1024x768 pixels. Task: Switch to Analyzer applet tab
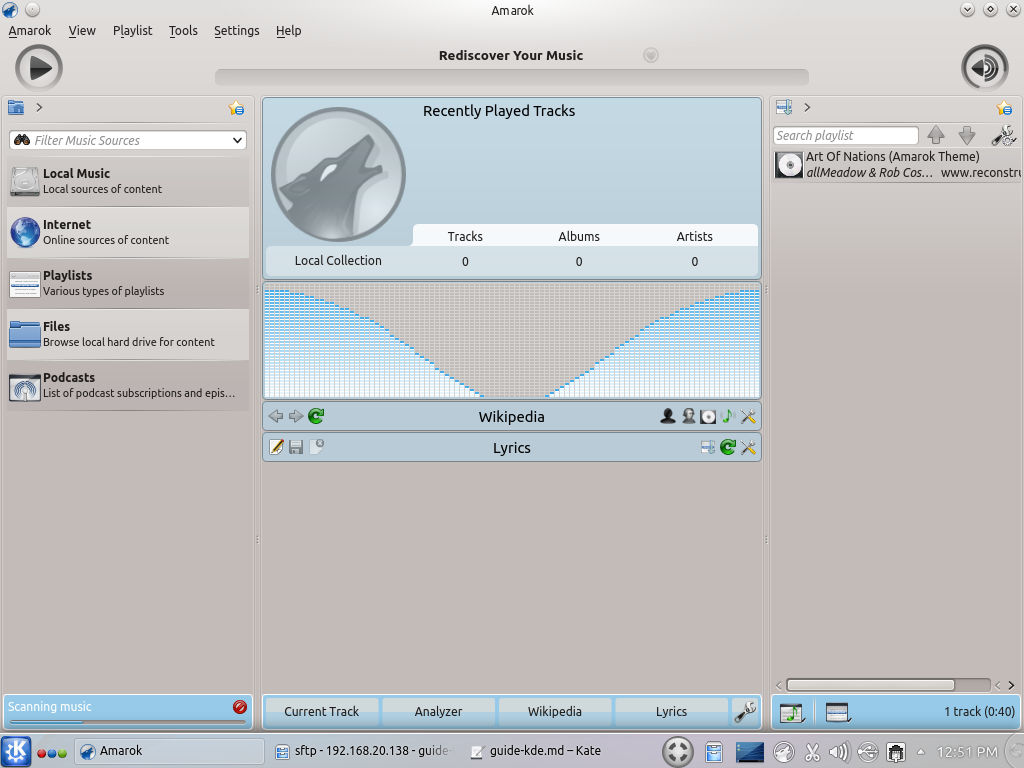tap(438, 712)
